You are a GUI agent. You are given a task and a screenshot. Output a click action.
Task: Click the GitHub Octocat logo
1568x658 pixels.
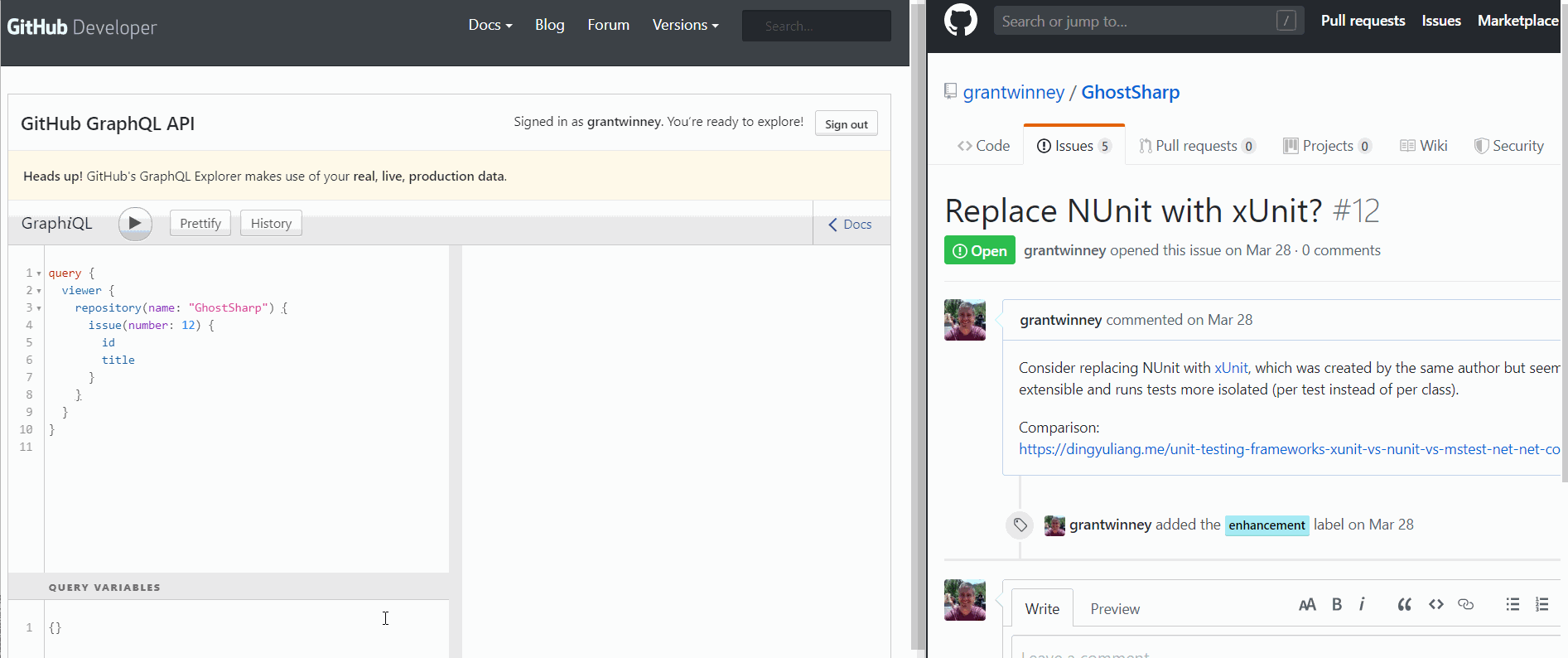pos(961,20)
